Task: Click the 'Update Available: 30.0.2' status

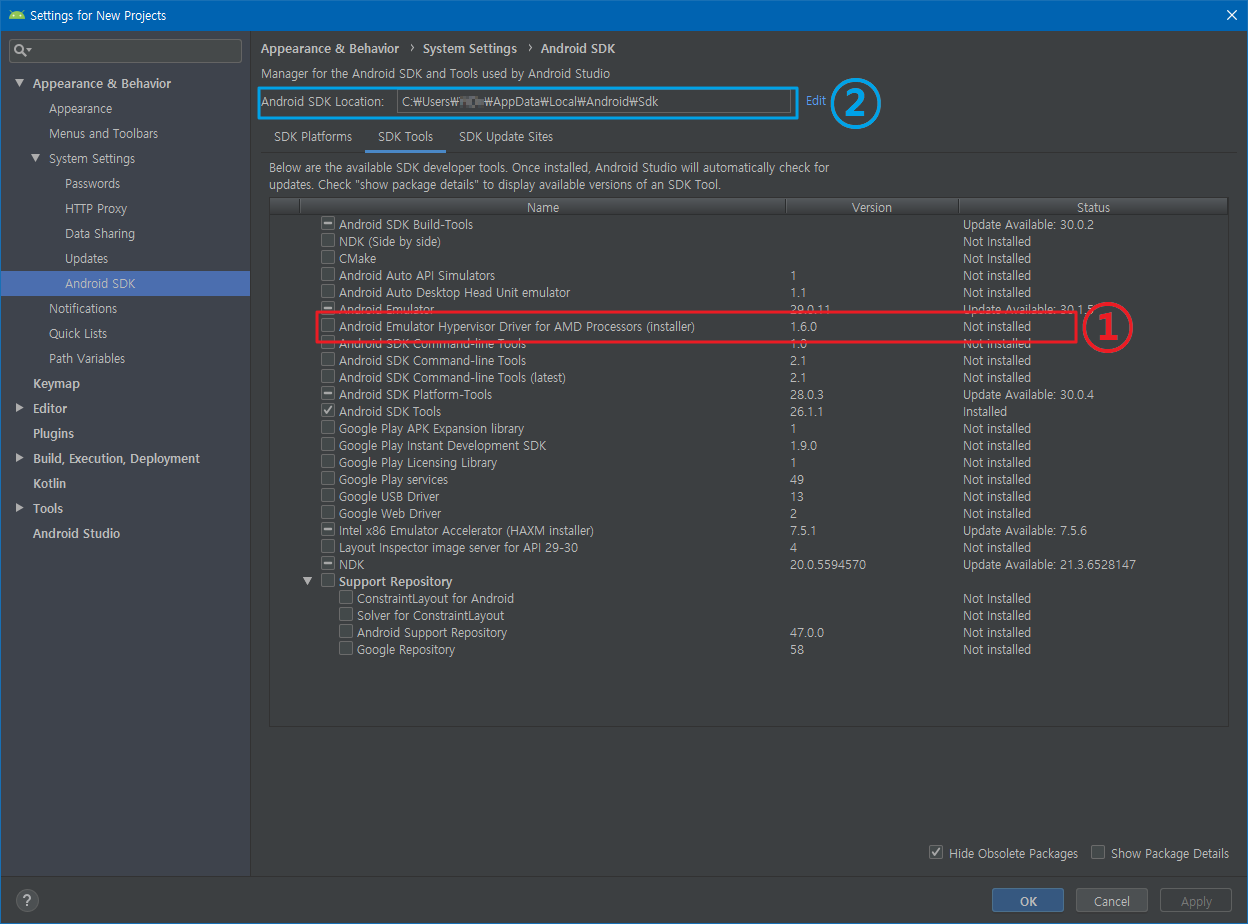Action: pos(1028,224)
